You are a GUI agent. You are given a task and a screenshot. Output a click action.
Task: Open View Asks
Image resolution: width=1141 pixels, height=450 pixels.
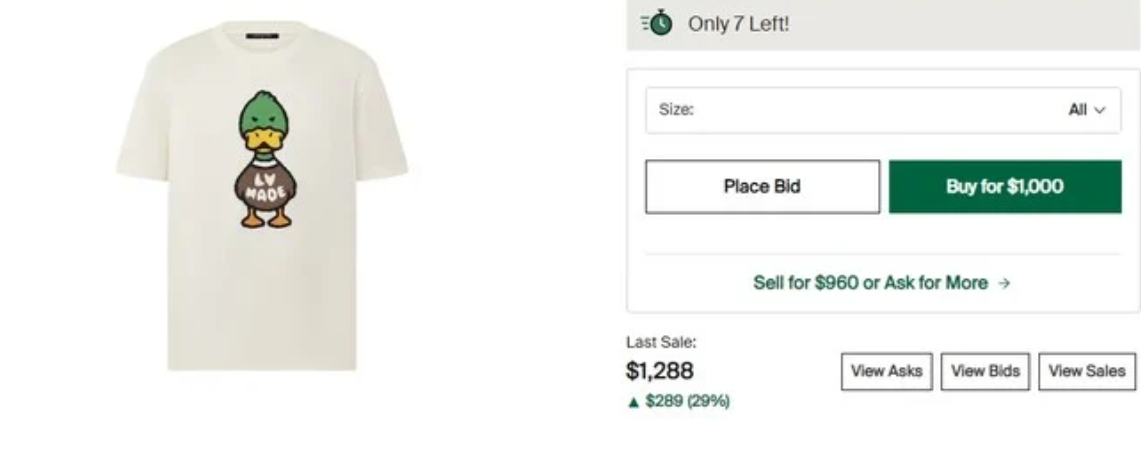click(x=887, y=371)
